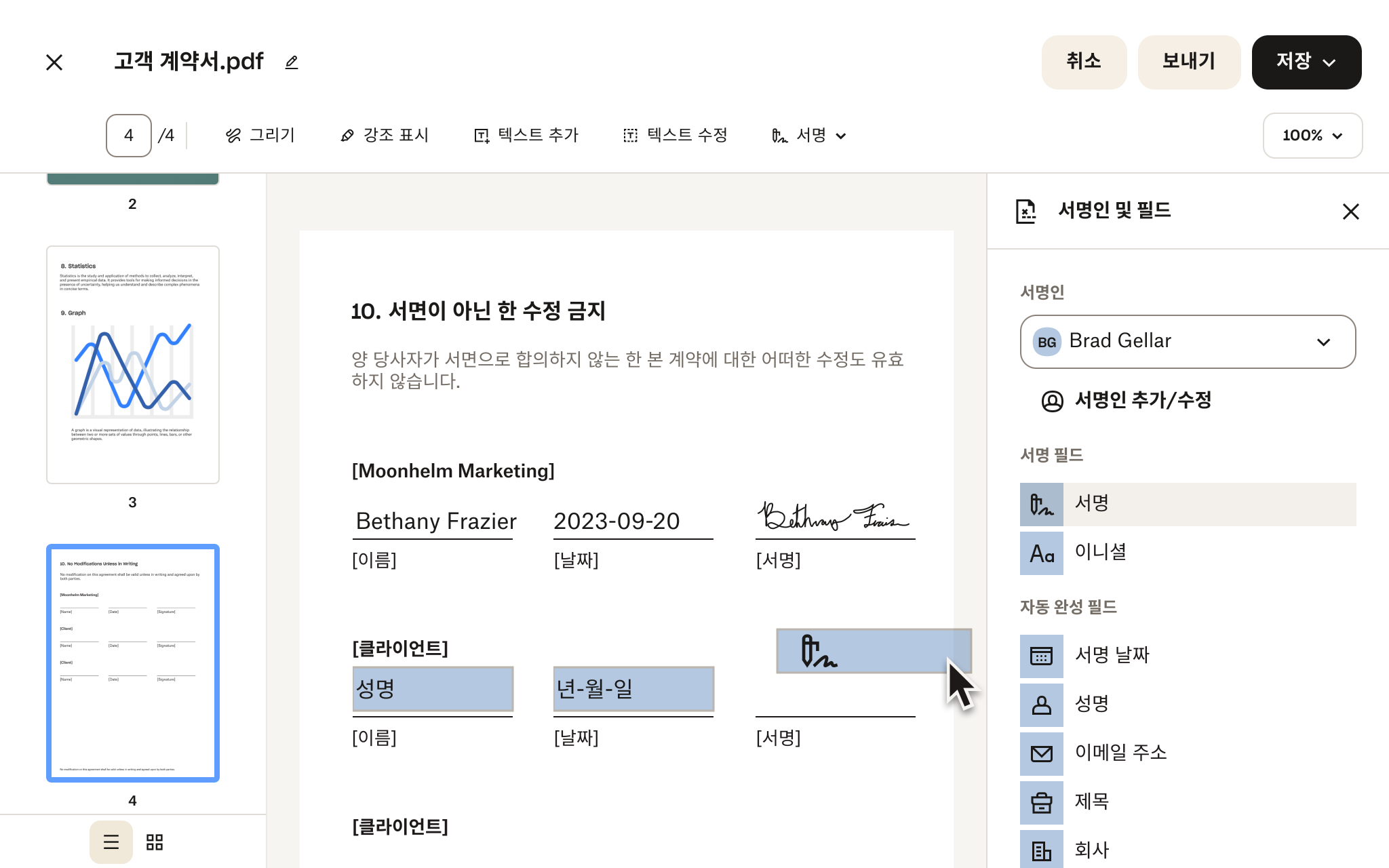Click the 서명 label in signature fields
This screenshot has width=1389, height=868.
tap(1092, 503)
